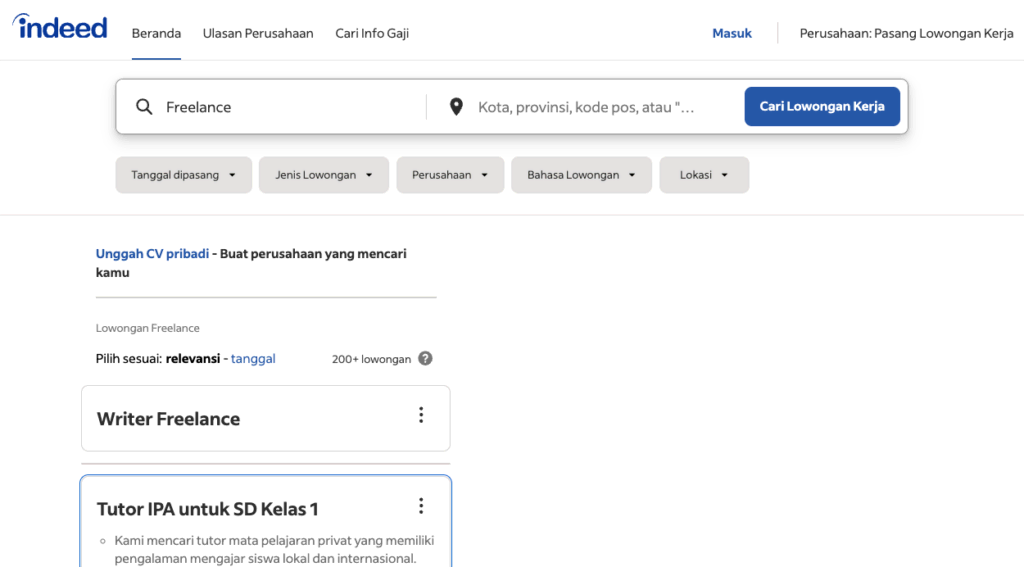Click the location pin icon
Viewport: 1024px width, 567px height.
[456, 107]
